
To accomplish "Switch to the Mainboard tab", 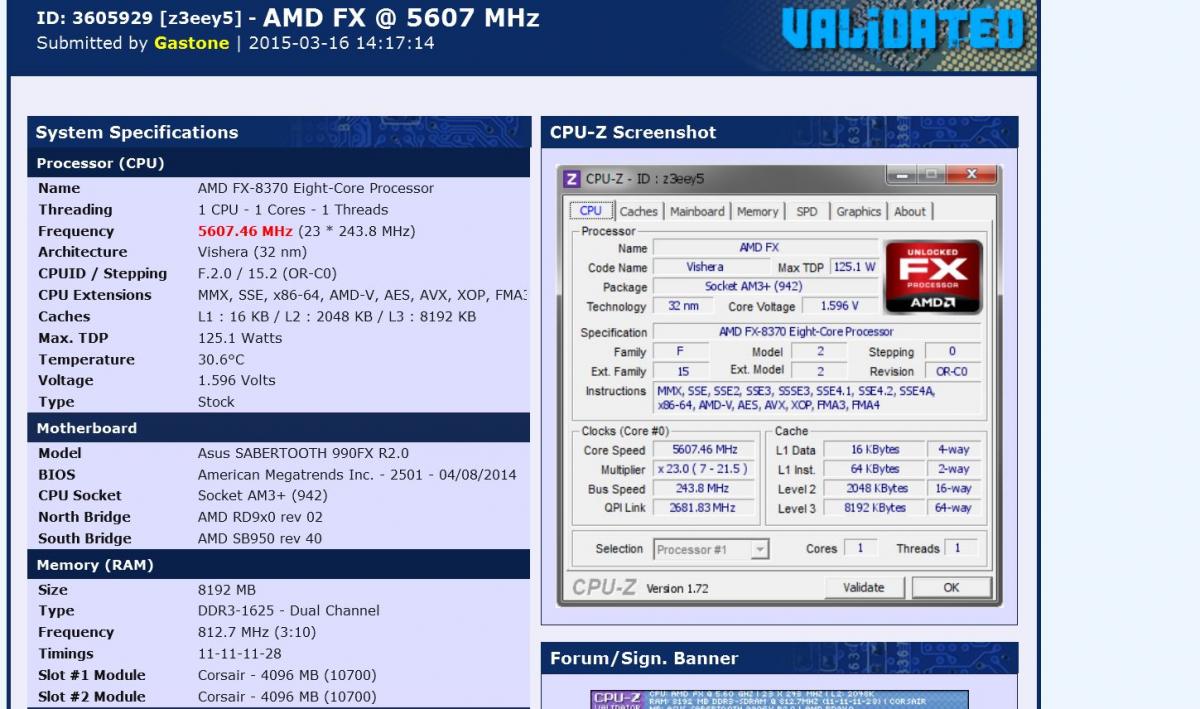I will (x=697, y=211).
